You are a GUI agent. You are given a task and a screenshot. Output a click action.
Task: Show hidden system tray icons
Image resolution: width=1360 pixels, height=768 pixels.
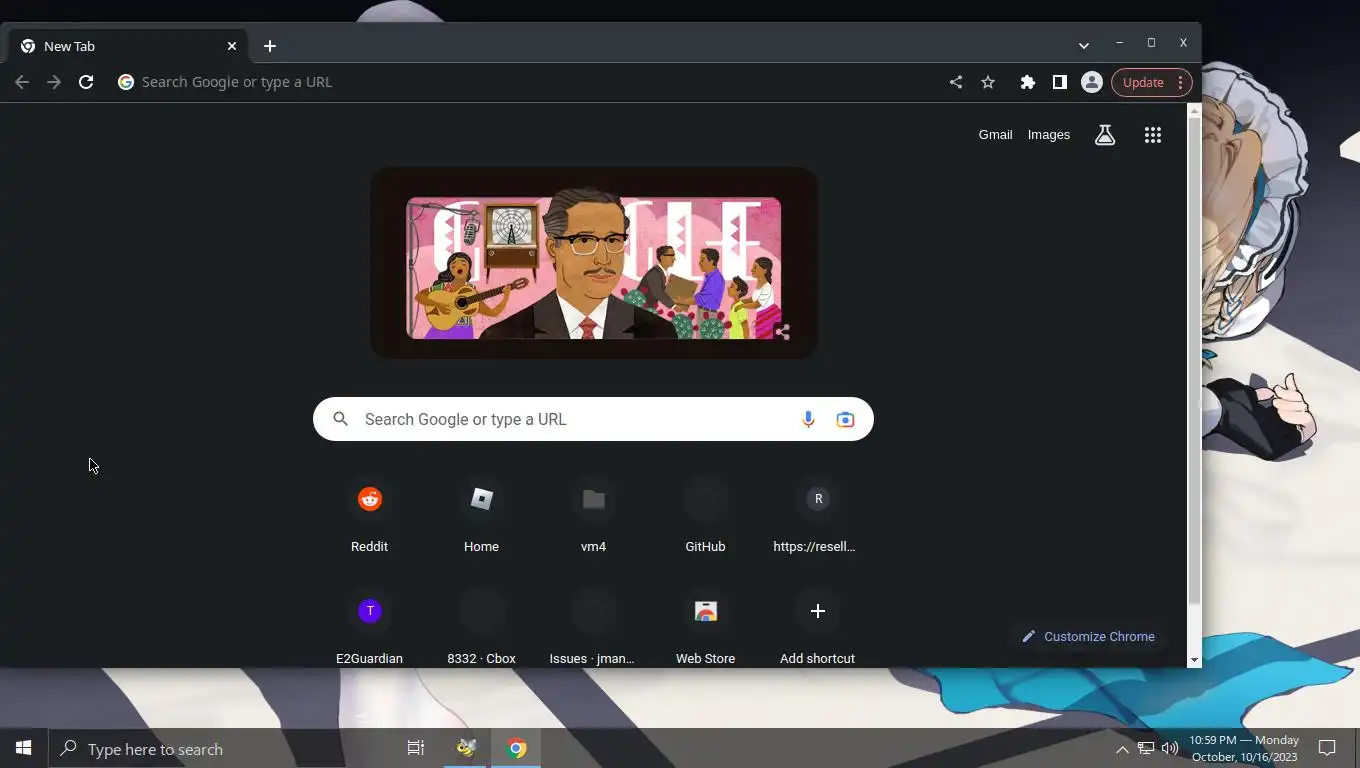tap(1122, 749)
